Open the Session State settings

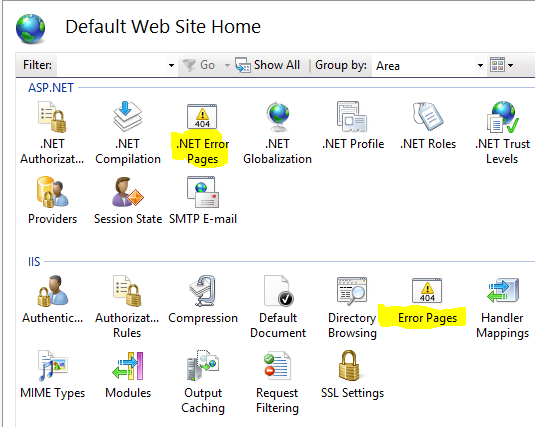click(x=128, y=201)
